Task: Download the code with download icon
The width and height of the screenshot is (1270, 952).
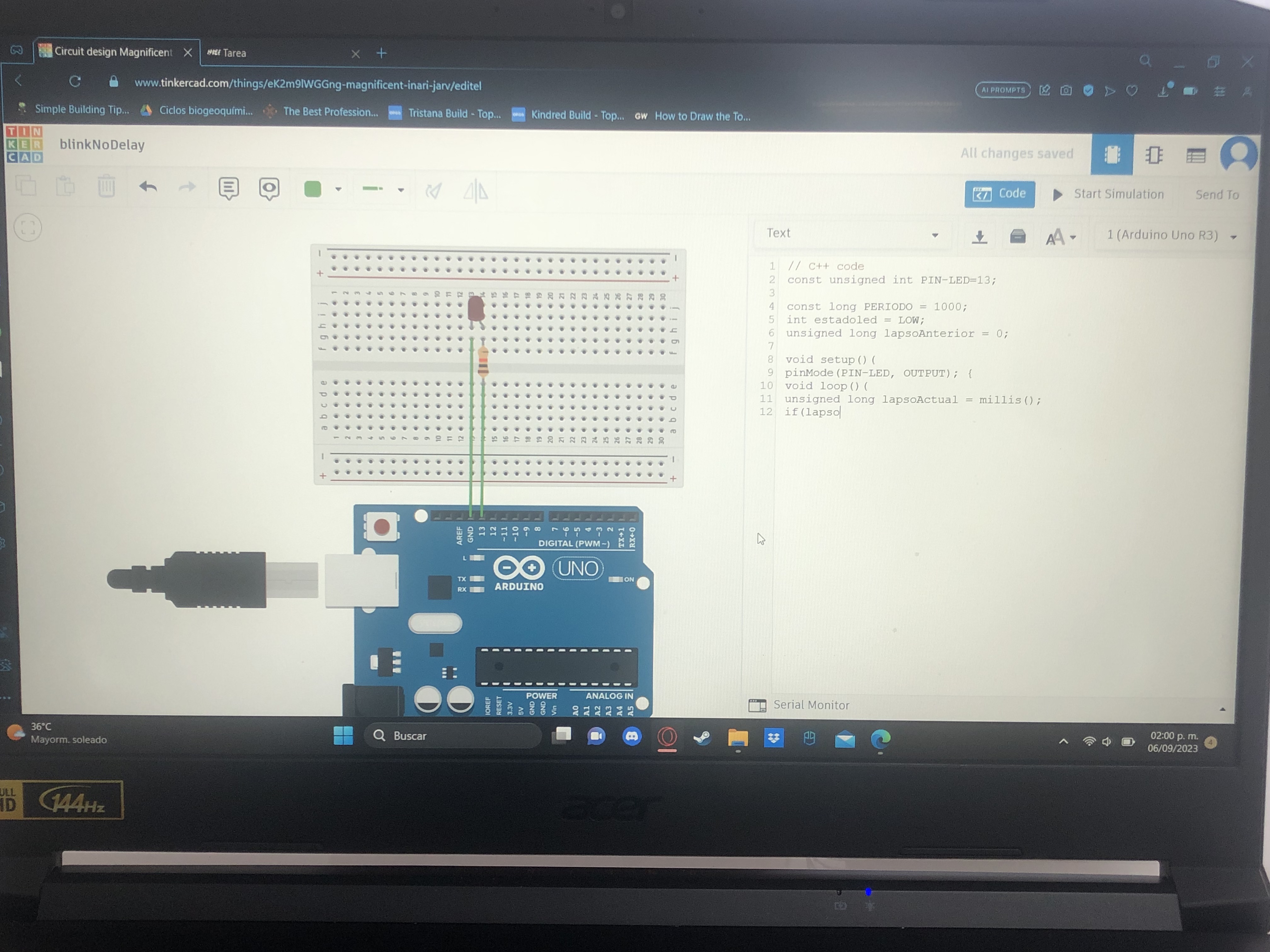Action: [980, 236]
